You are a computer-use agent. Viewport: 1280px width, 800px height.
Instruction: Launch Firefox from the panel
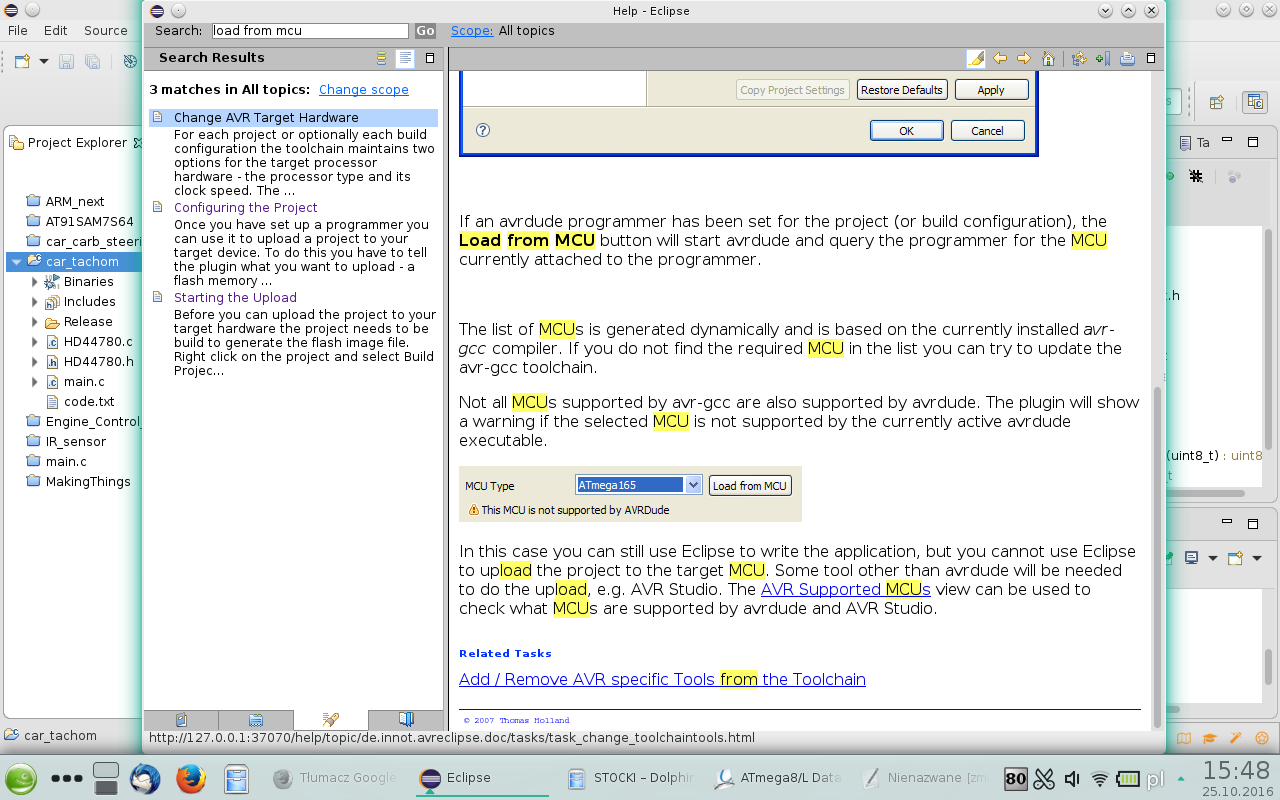(191, 778)
